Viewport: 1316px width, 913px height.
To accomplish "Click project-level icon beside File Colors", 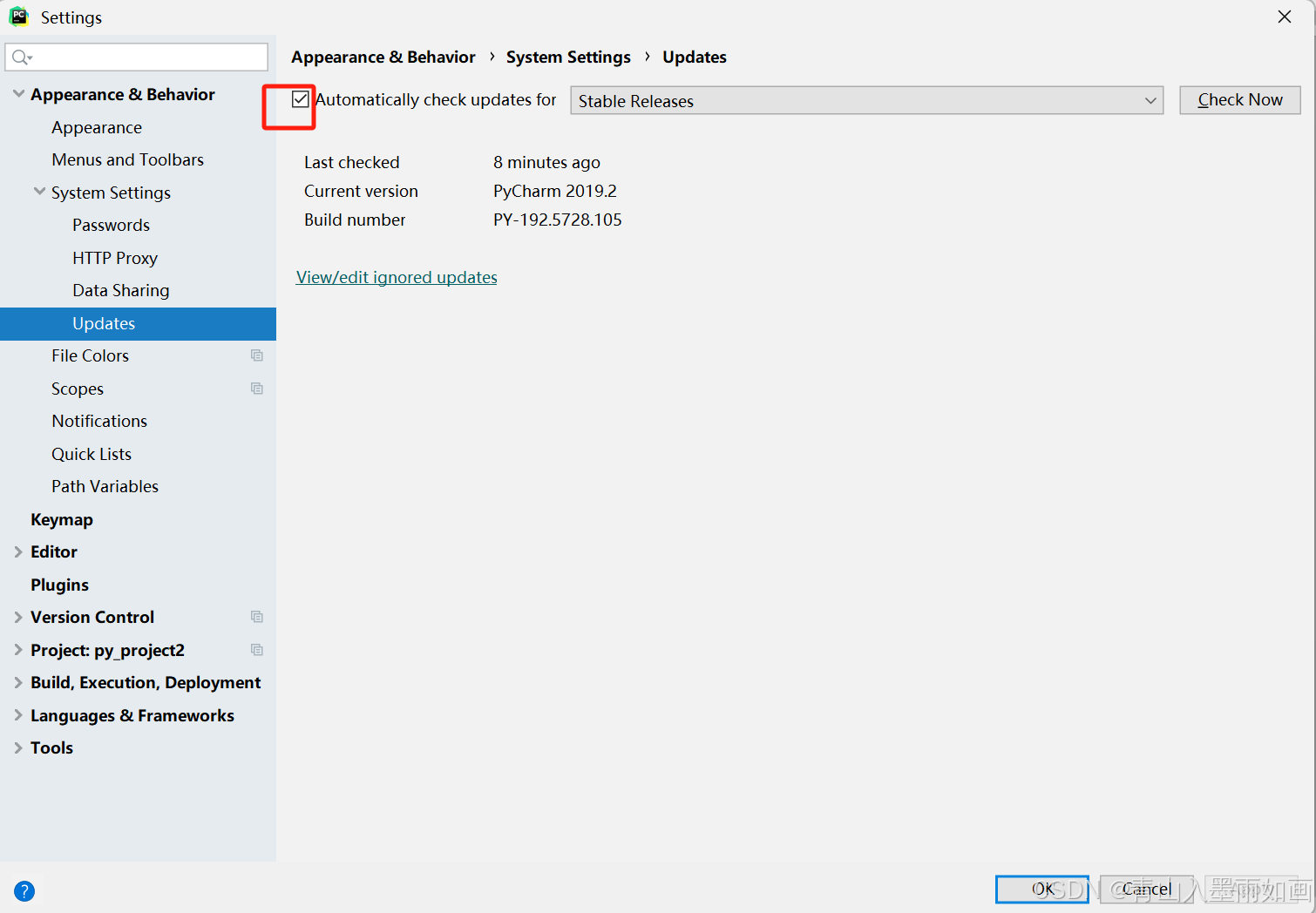I will click(x=257, y=355).
